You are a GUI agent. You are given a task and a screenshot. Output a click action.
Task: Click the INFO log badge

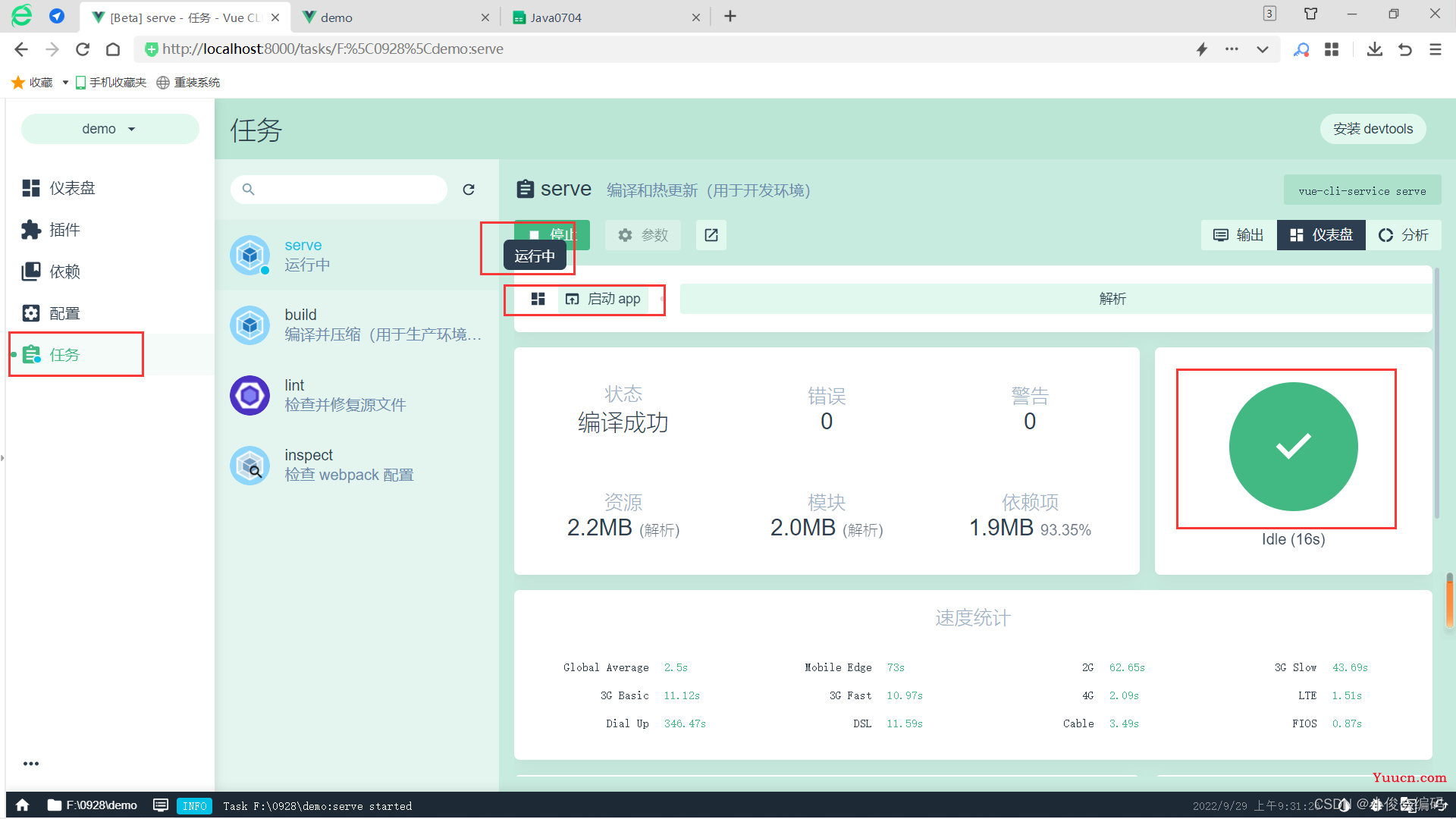[195, 806]
